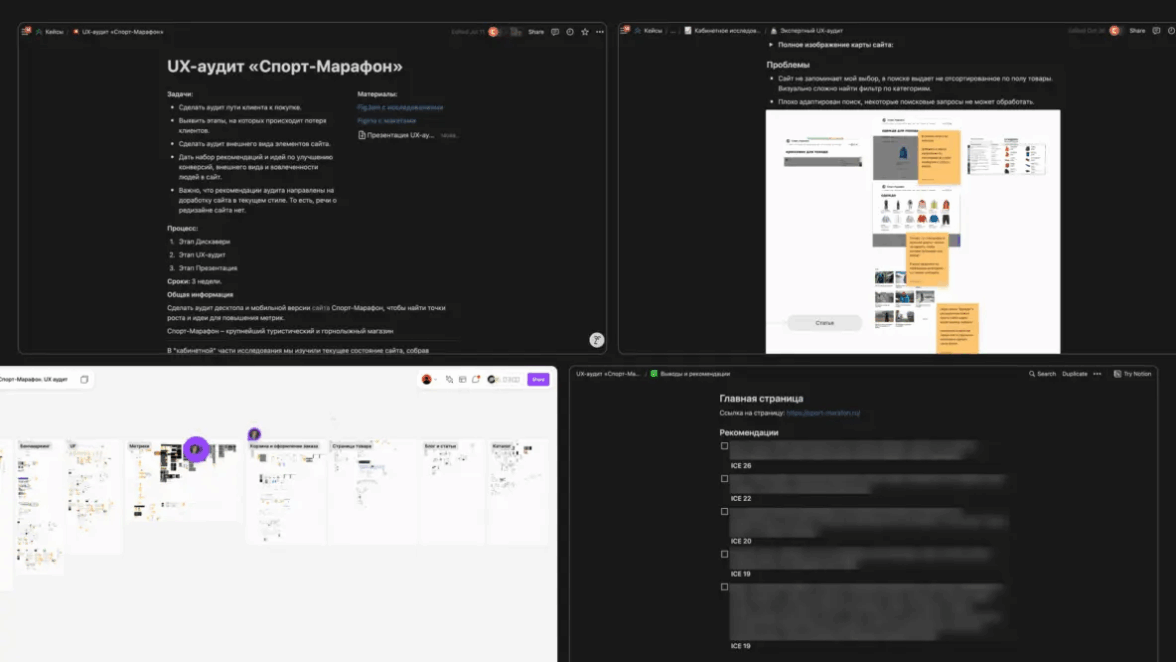Screen dimensions: 1176x662
Task: Open Кейсы breadcrumb in top-right Notion window
Action: point(649,31)
